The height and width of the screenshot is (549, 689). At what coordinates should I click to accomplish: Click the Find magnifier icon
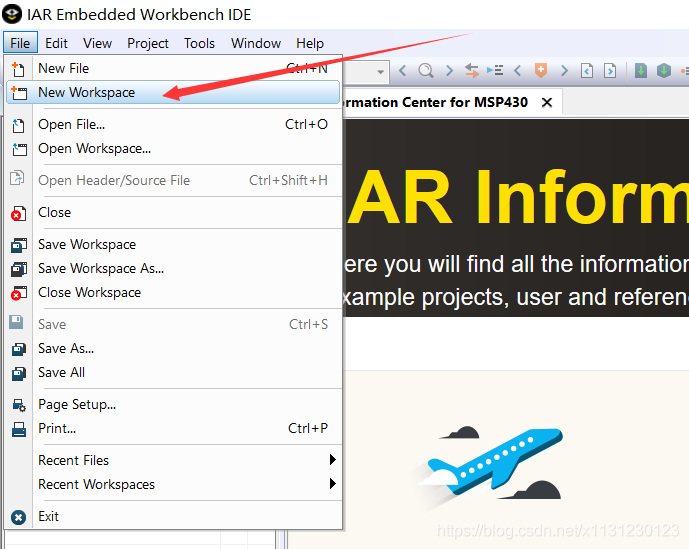tap(425, 70)
